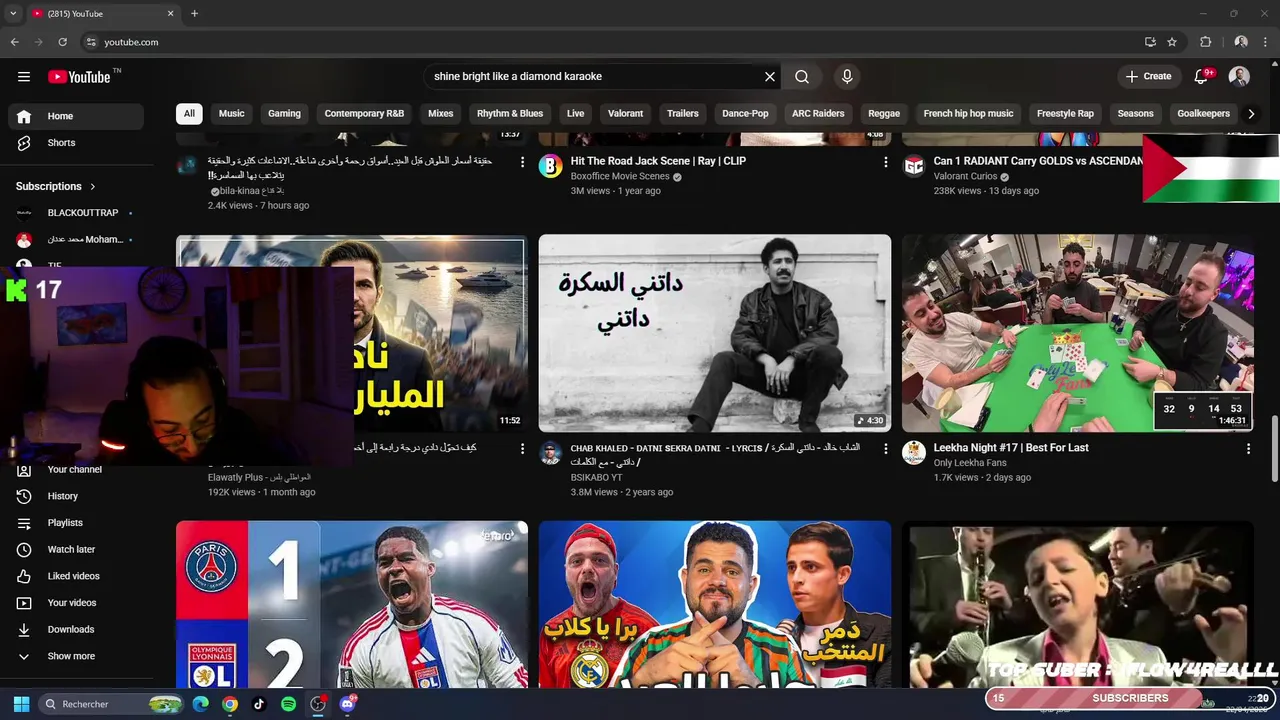The image size is (1280, 720).
Task: Open Downloads in sidebar
Action: point(76,629)
